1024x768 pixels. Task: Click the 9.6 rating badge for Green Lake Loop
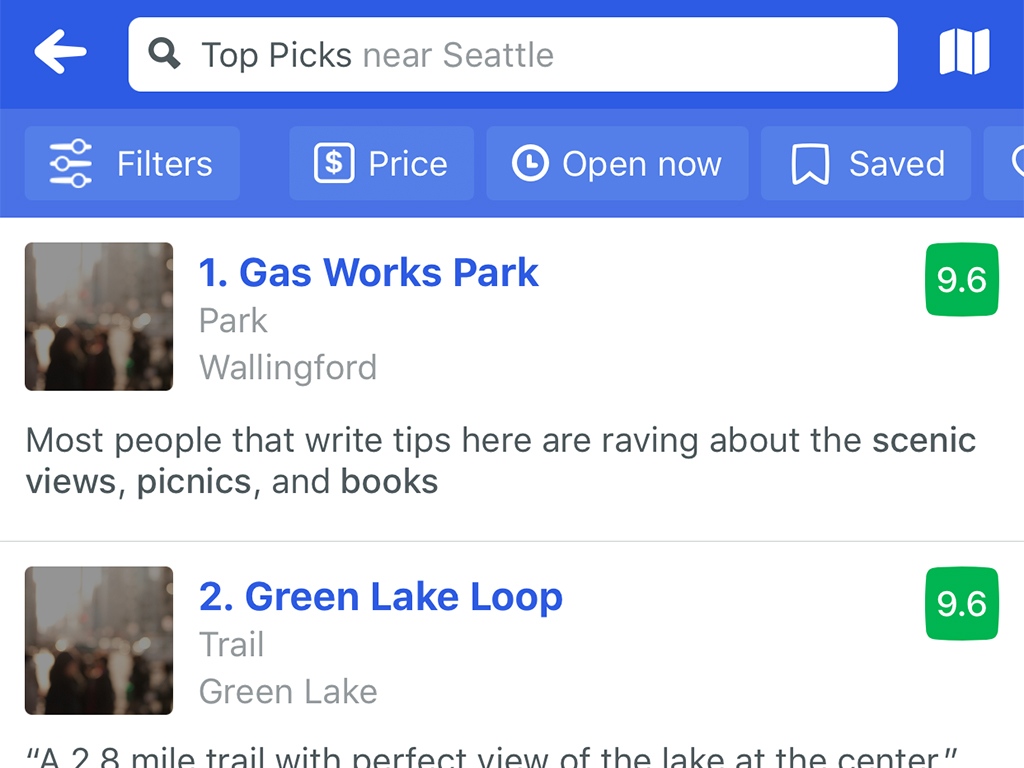(x=961, y=604)
